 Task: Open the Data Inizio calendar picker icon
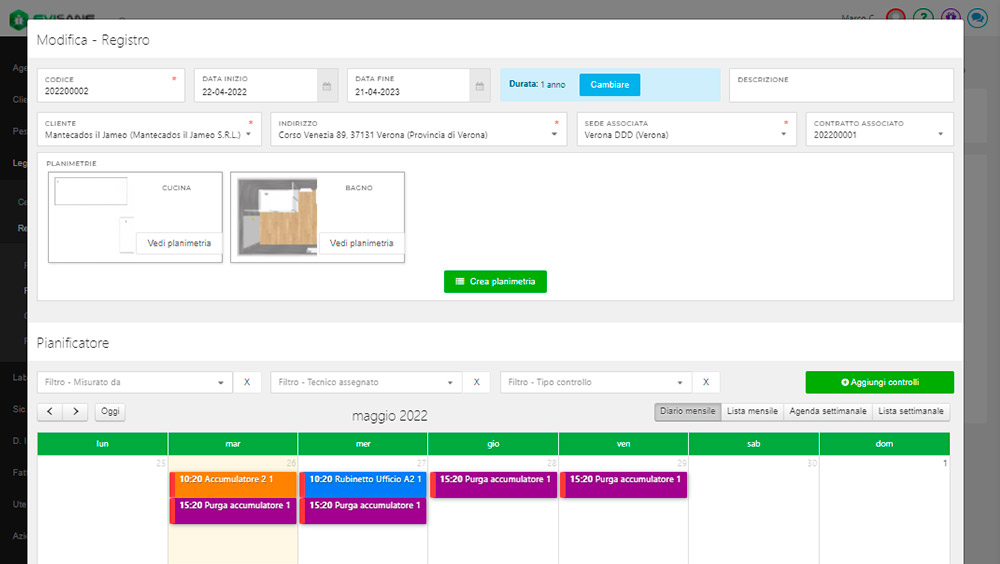coord(327,86)
